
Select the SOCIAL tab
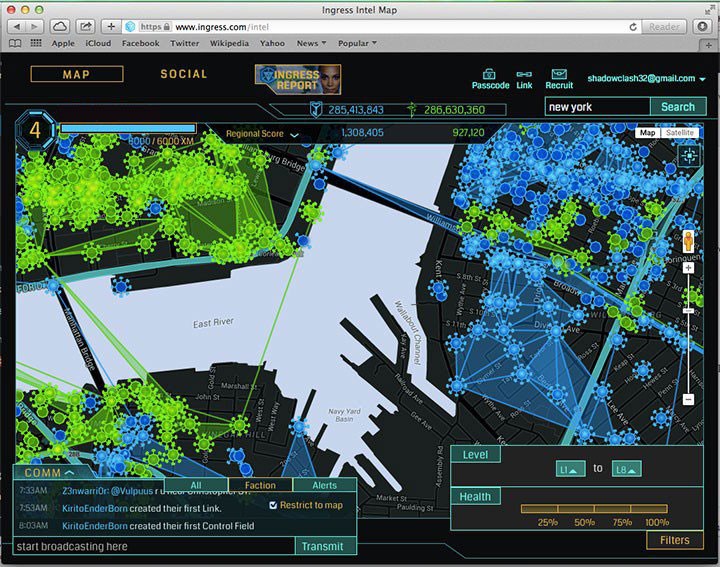pyautogui.click(x=184, y=74)
